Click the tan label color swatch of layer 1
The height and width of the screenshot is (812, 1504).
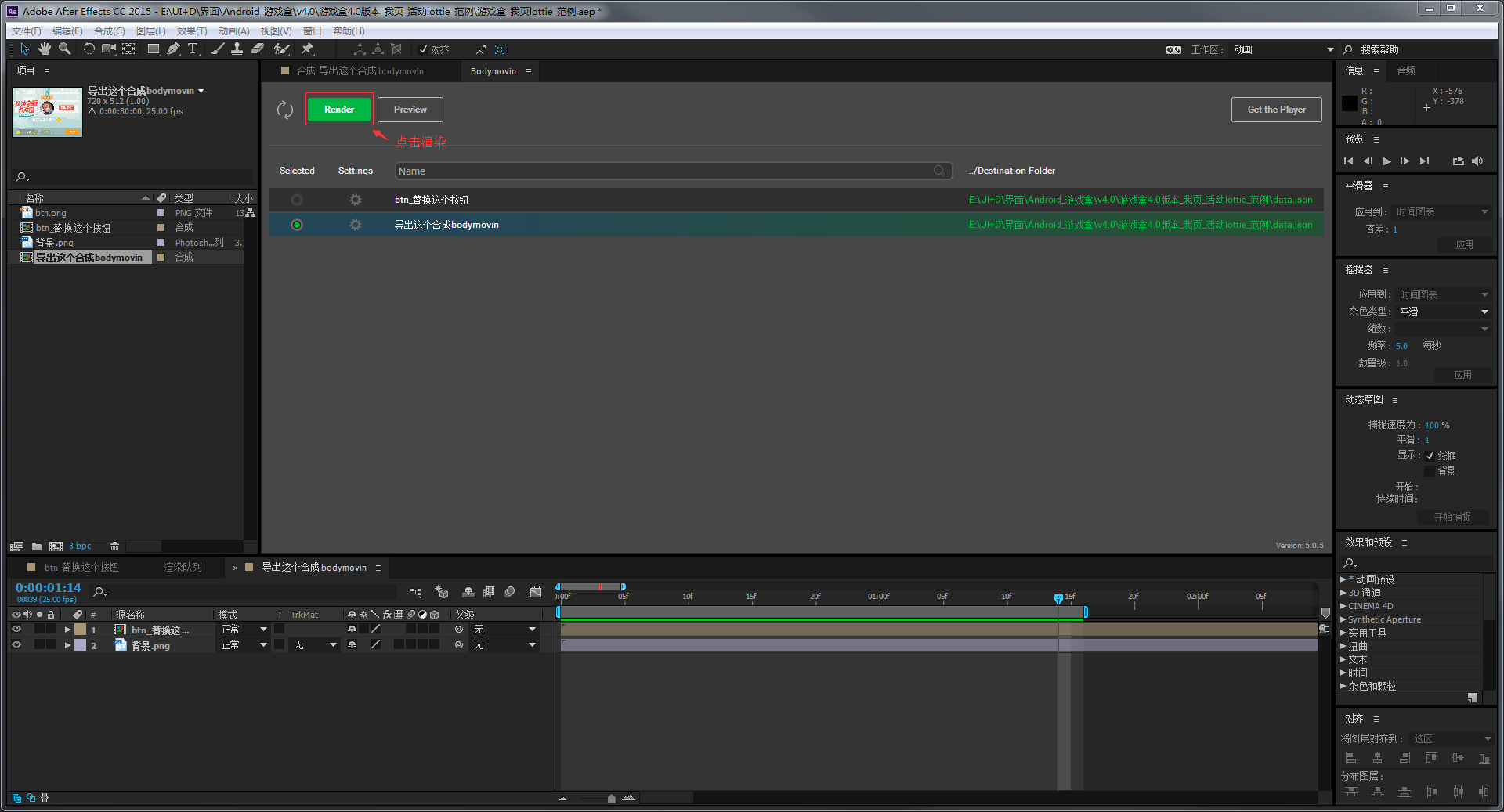coord(81,630)
